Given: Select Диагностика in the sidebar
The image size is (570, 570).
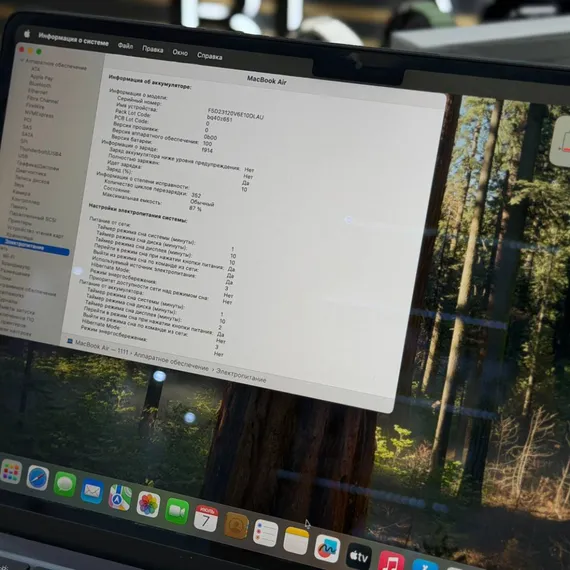Looking at the screenshot, I should click(x=31, y=172).
